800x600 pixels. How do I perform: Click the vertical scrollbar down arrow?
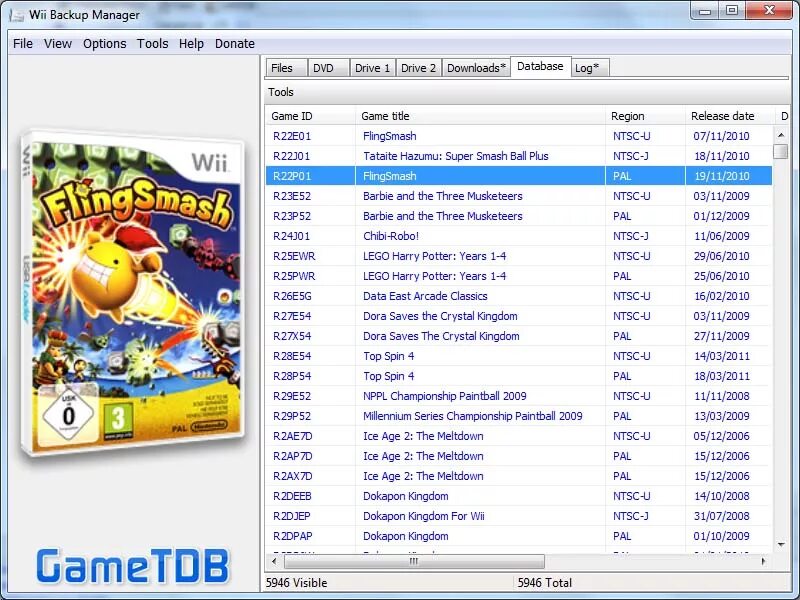coord(781,544)
